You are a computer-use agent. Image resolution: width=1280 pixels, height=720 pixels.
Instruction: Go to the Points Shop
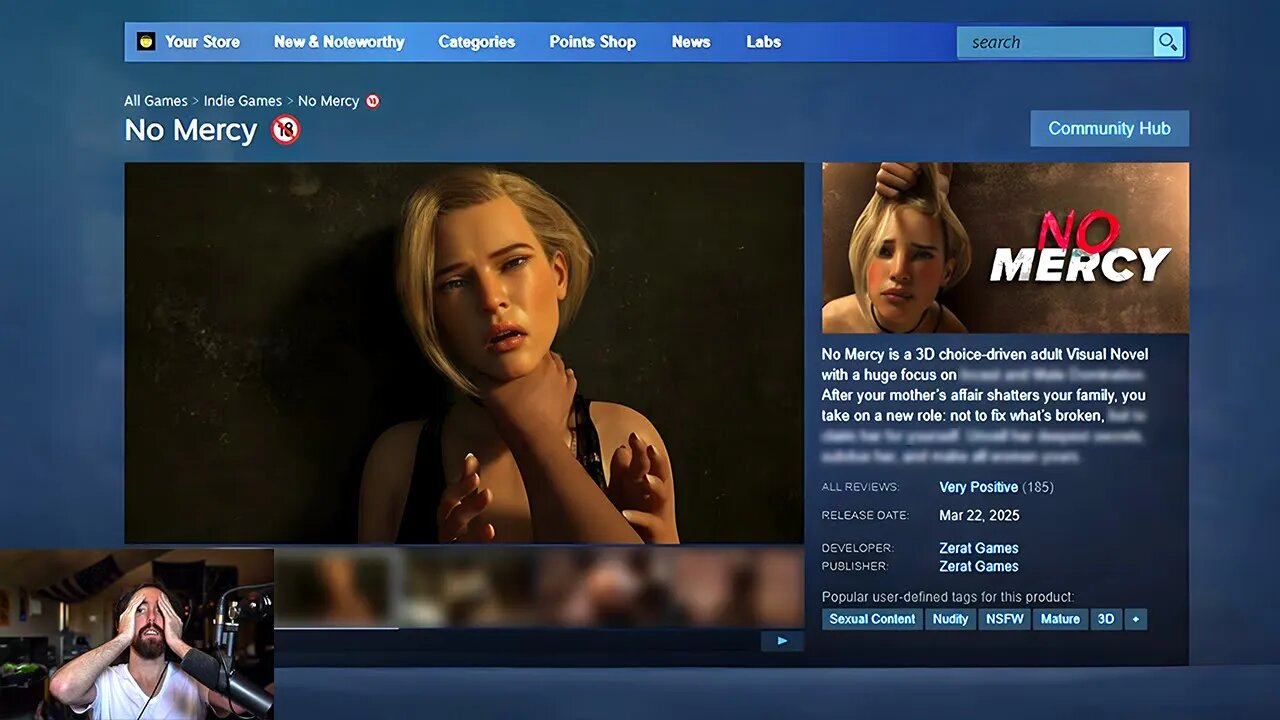593,42
